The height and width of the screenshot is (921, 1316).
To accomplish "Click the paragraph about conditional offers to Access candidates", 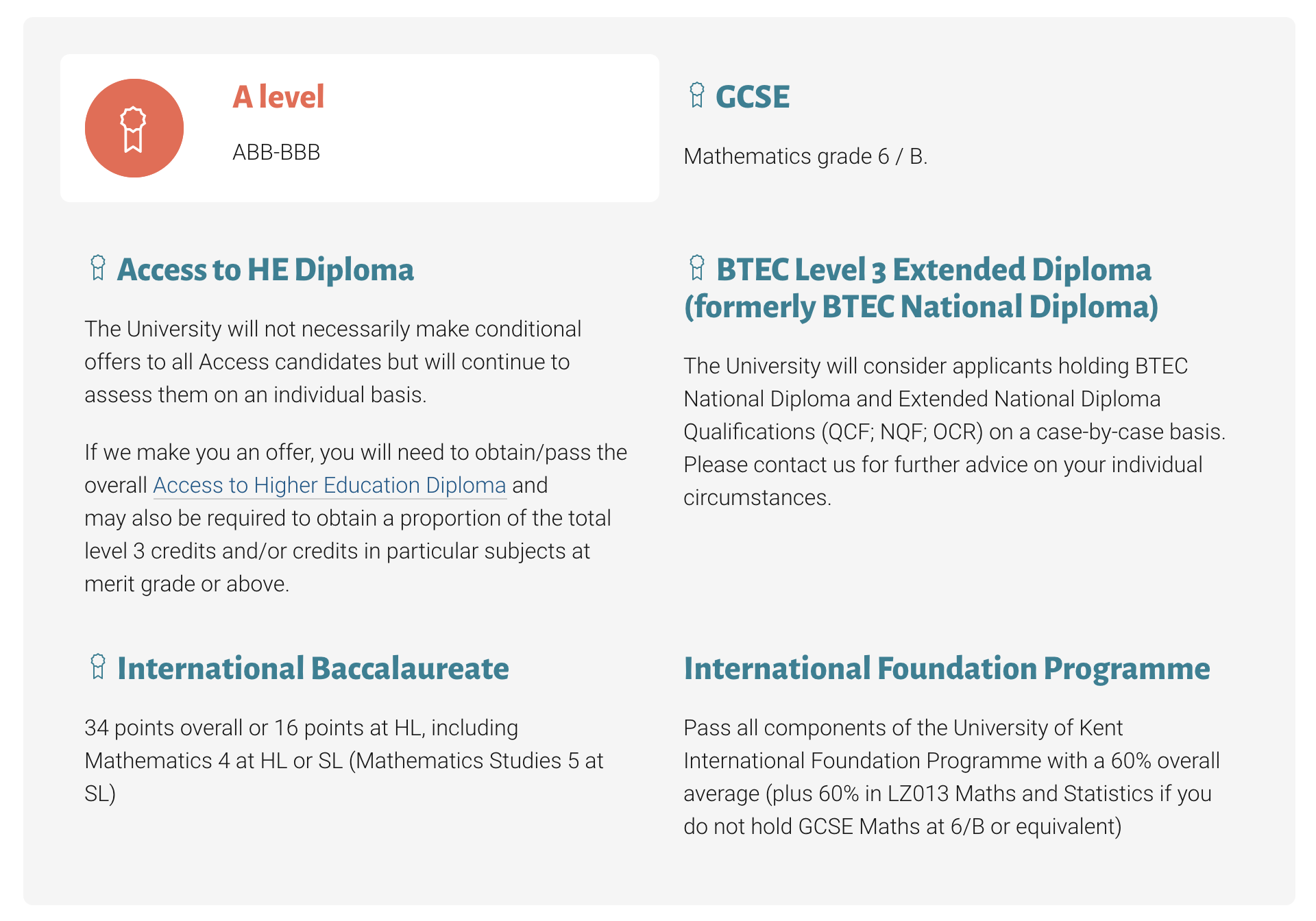I will point(332,362).
